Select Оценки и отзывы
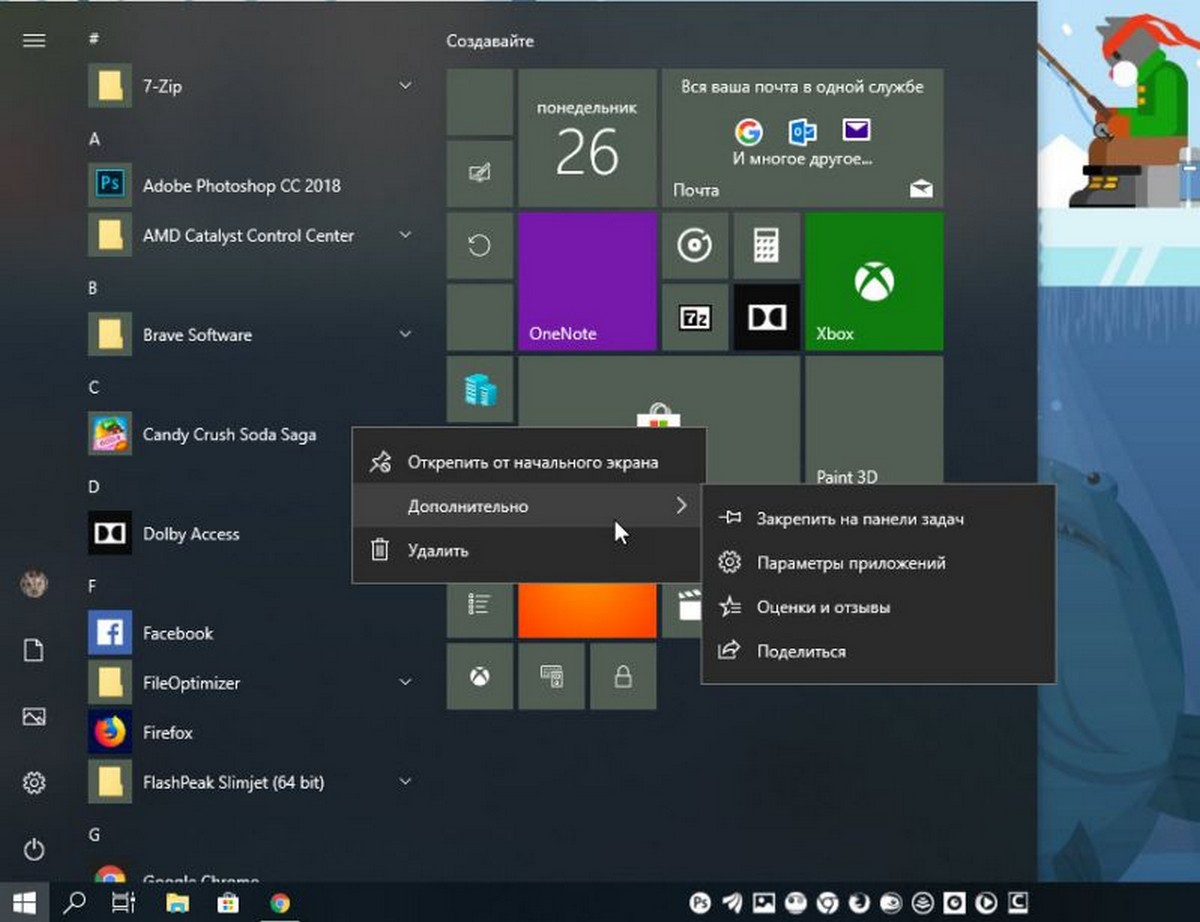Image resolution: width=1200 pixels, height=922 pixels. click(878, 607)
